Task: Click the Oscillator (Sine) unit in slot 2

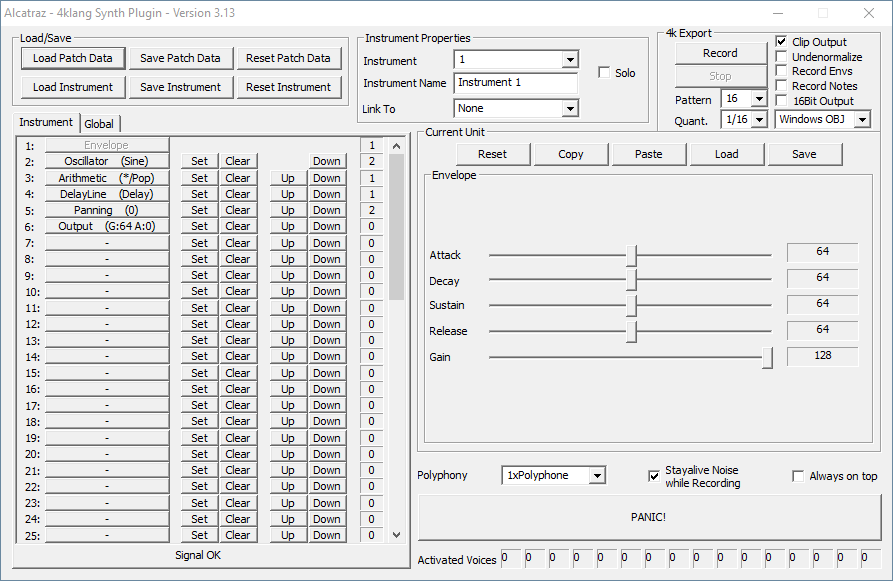Action: [x=106, y=161]
